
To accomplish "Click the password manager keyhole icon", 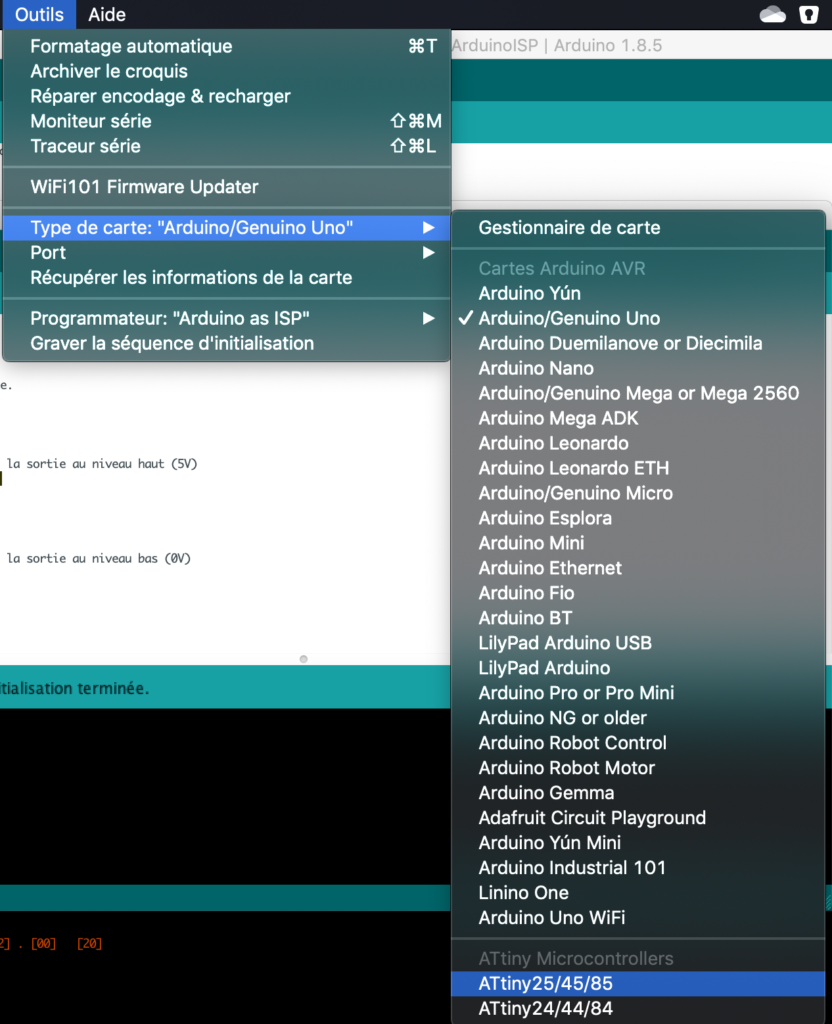I will [x=807, y=14].
